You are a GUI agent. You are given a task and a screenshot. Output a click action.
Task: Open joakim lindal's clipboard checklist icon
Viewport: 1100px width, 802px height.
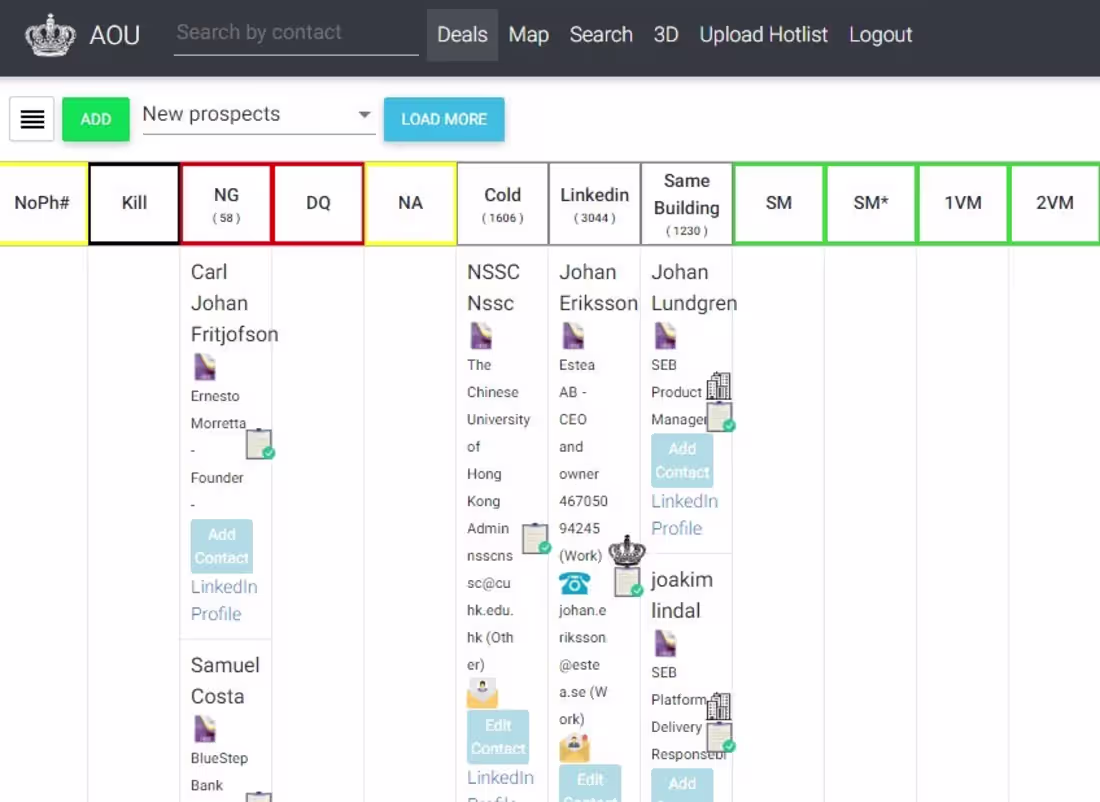[720, 737]
